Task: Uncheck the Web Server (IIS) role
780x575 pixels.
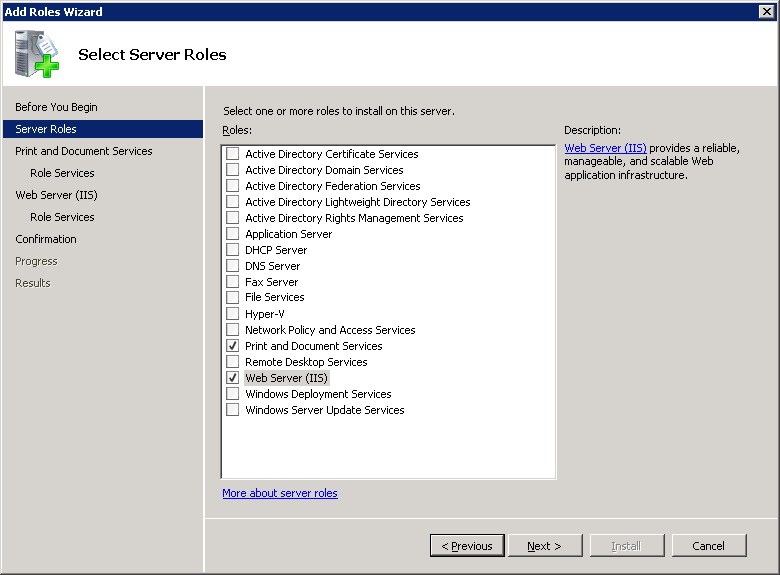Action: pos(233,378)
